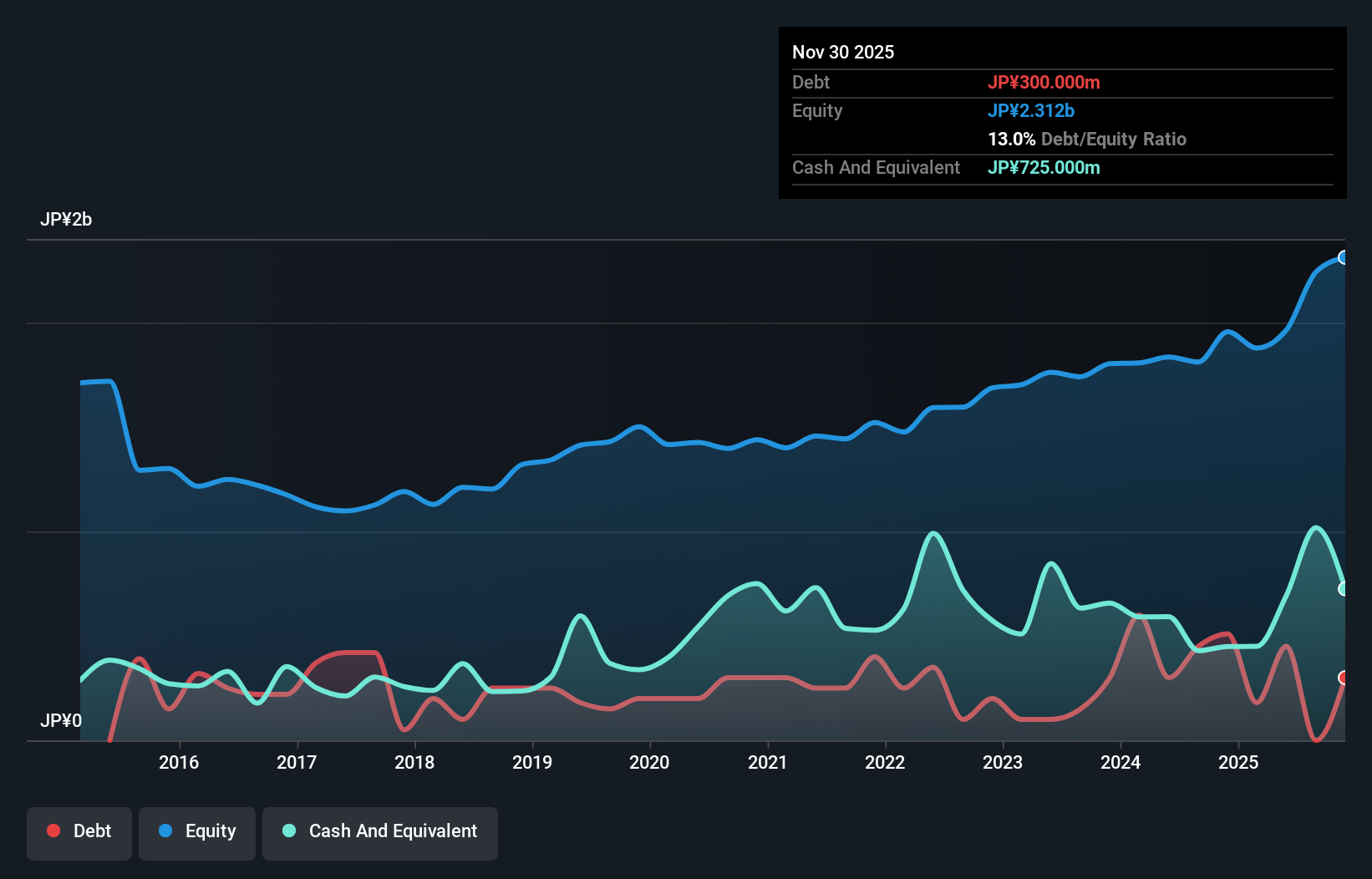1372x879 pixels.
Task: Click the JP¥725.000m cash value in the tooltip
Action: pyautogui.click(x=1044, y=167)
